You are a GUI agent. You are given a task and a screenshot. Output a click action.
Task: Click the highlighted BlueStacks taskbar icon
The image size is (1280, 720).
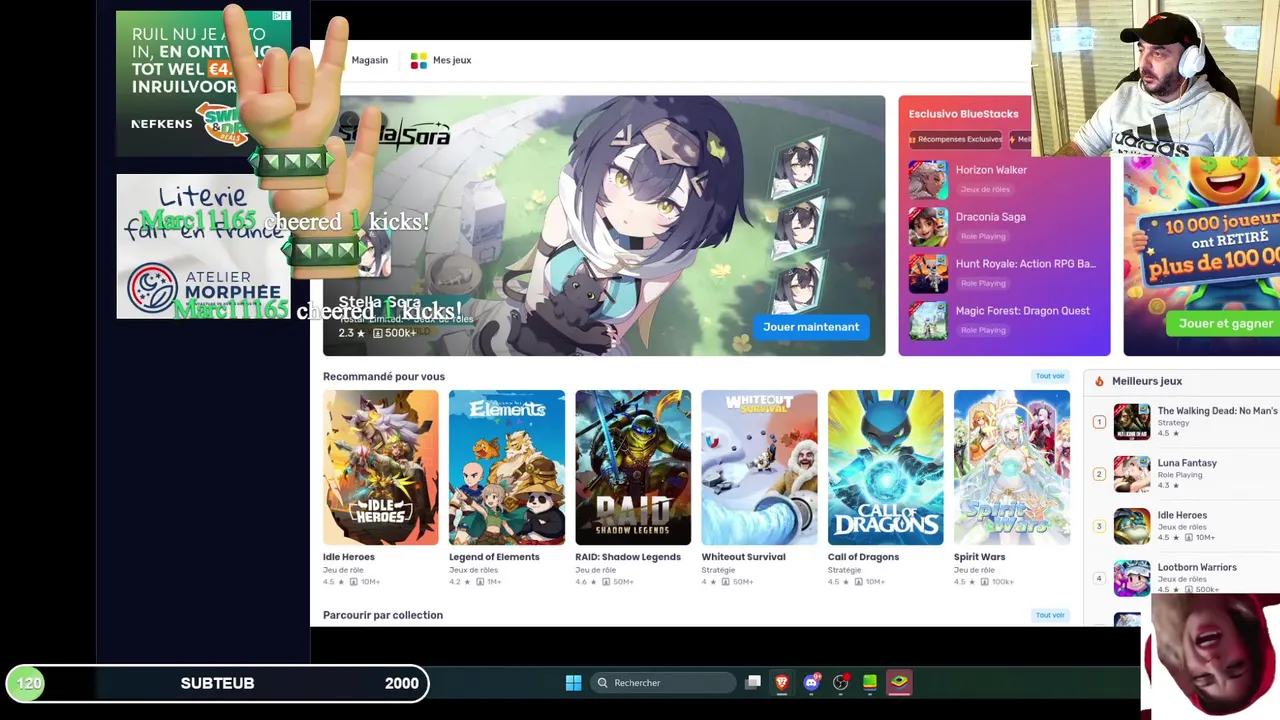[x=899, y=683]
